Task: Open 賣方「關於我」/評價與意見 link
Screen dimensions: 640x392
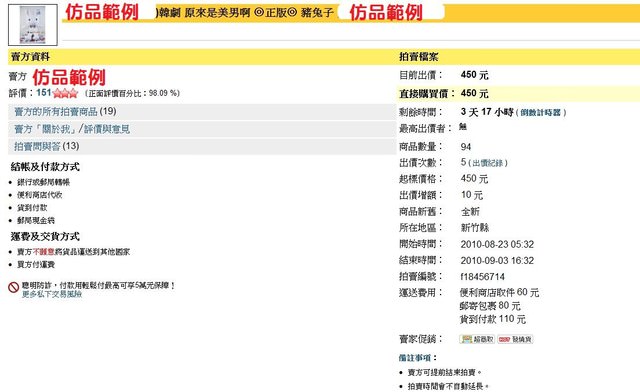Action: coord(72,129)
